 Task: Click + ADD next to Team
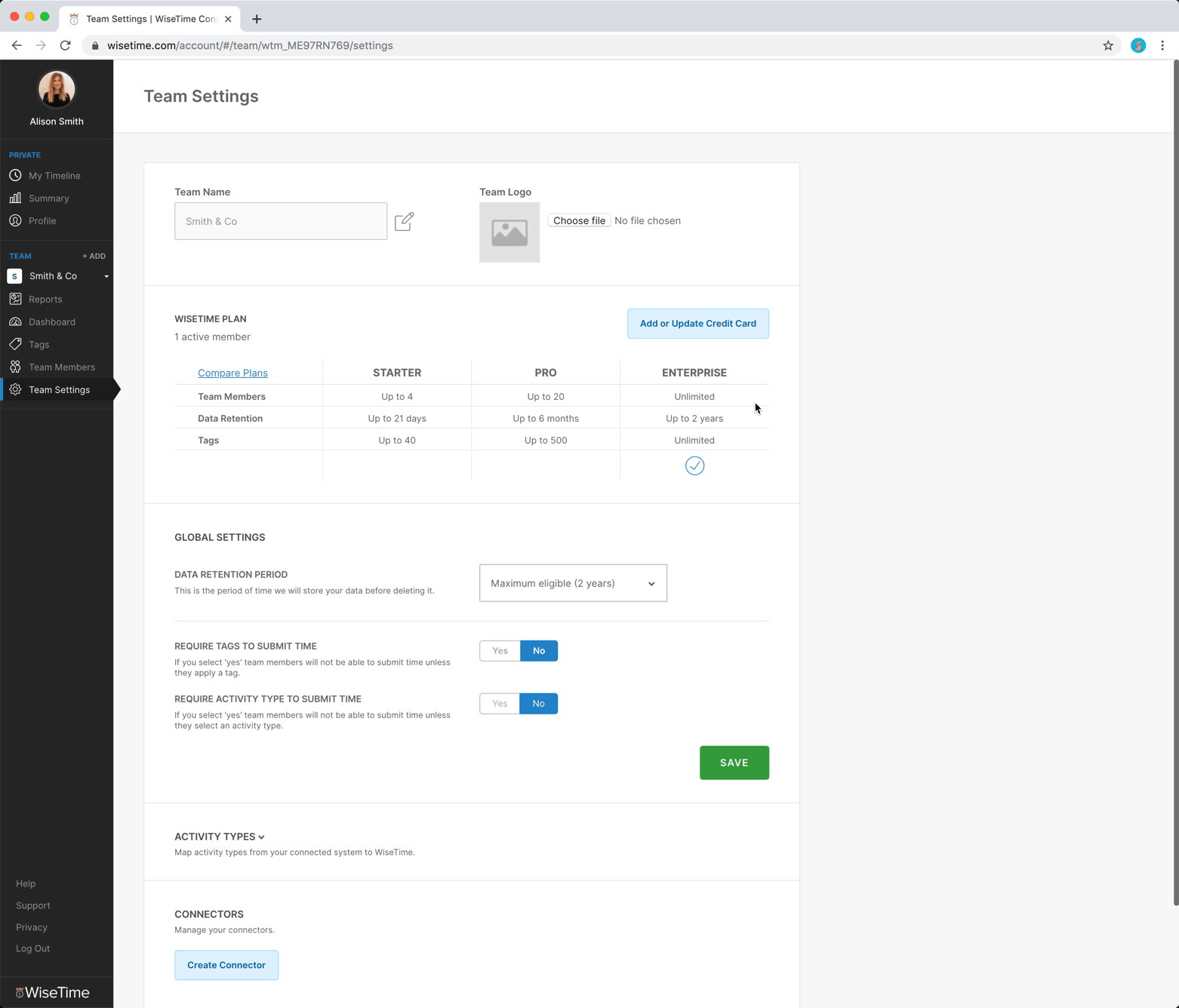94,256
